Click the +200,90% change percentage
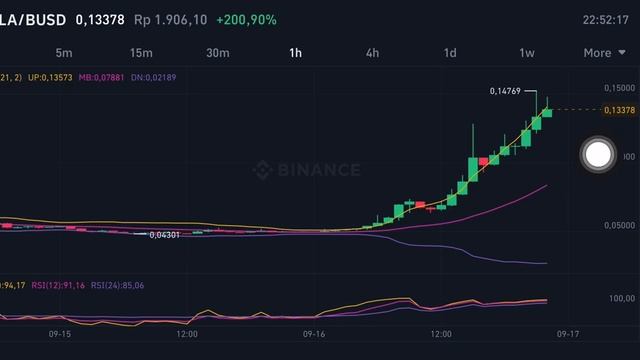Screen dimensions: 640x360 246,20
